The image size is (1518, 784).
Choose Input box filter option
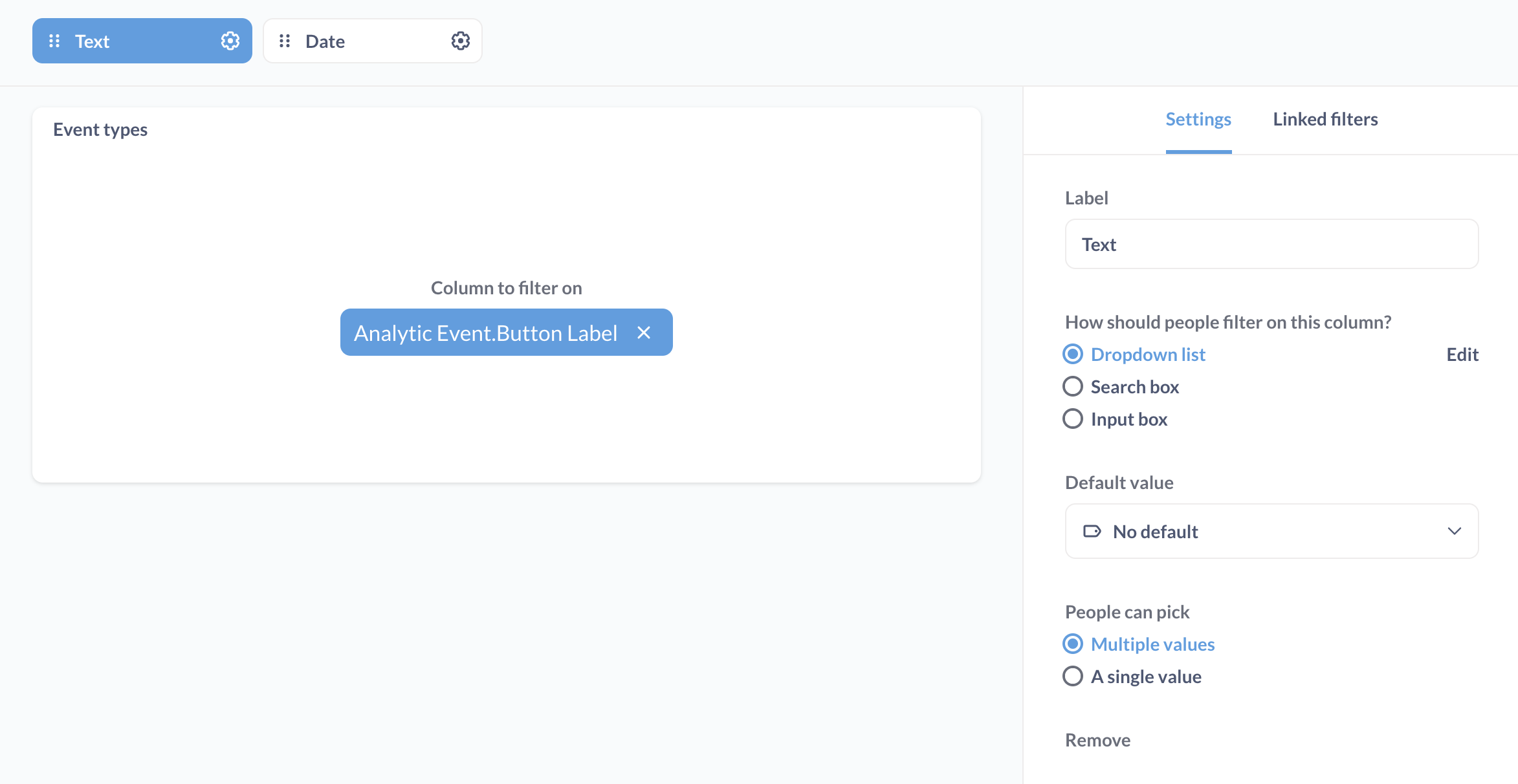(x=1073, y=419)
